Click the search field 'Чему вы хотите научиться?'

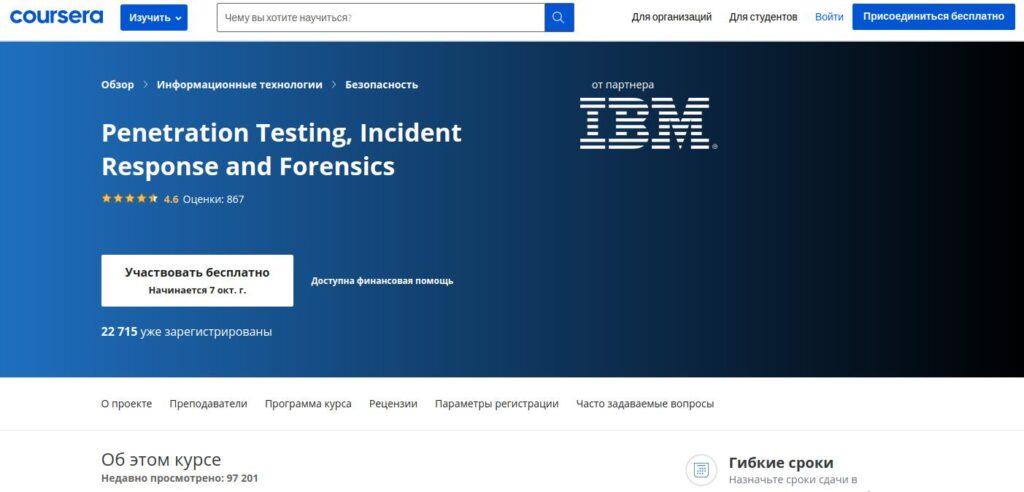tap(380, 18)
